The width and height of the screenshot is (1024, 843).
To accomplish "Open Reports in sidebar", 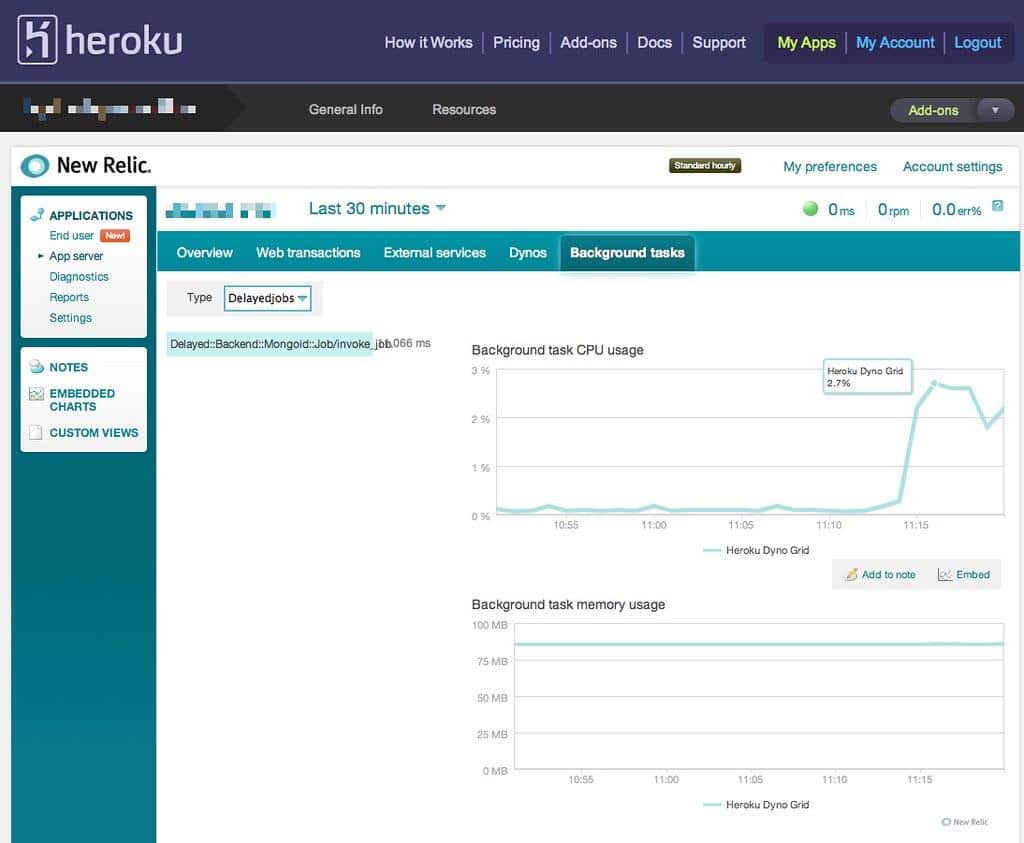I will [69, 297].
